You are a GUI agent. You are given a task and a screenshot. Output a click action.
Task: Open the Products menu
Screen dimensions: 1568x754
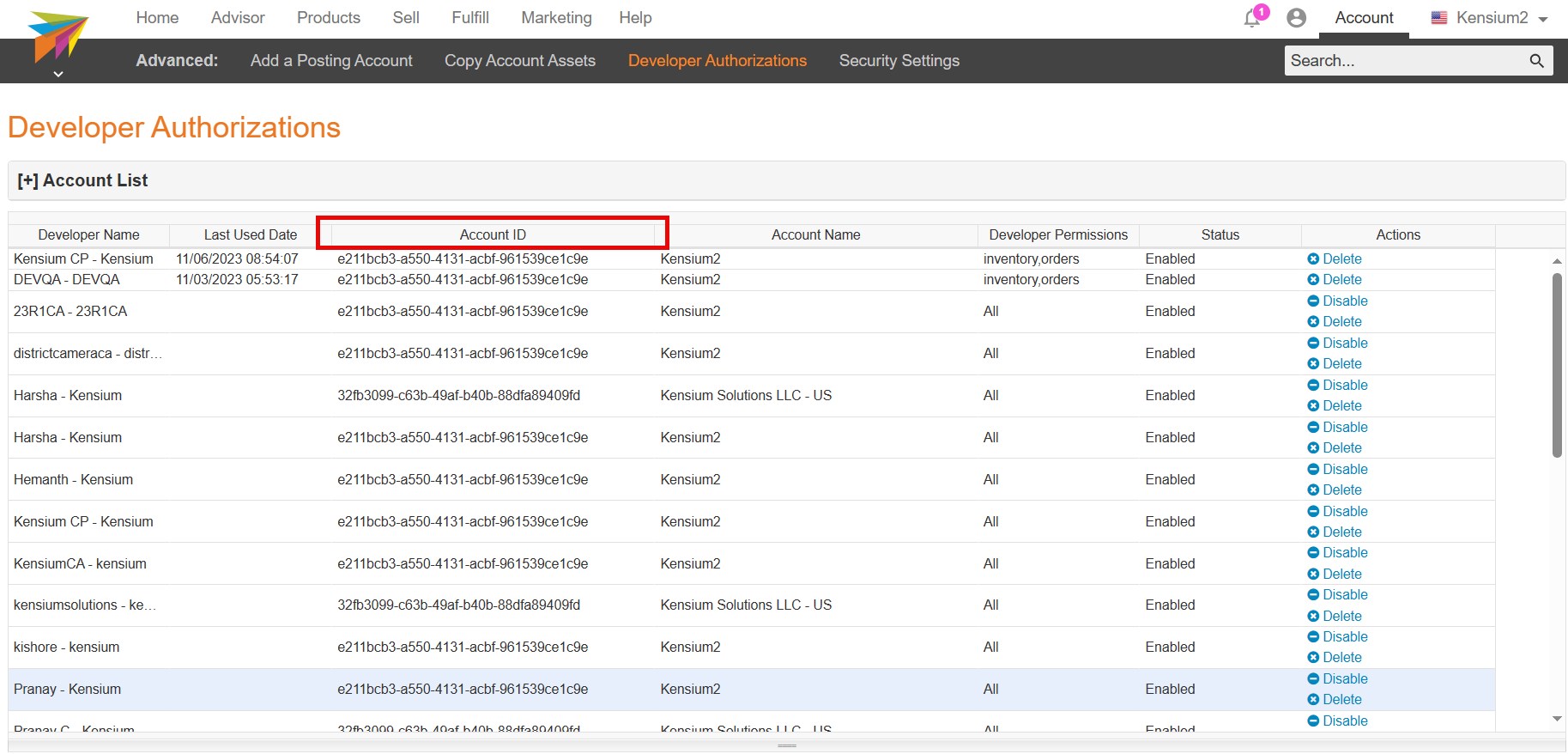(x=329, y=18)
